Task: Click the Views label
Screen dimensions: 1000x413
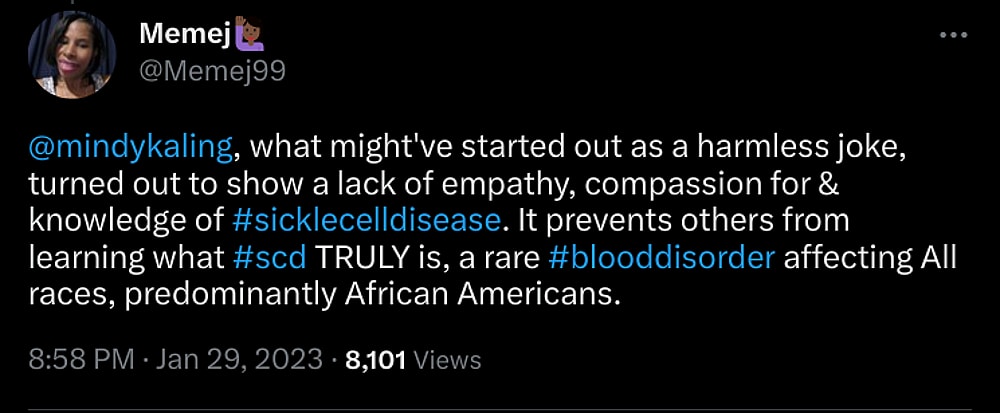Action: pos(447,359)
